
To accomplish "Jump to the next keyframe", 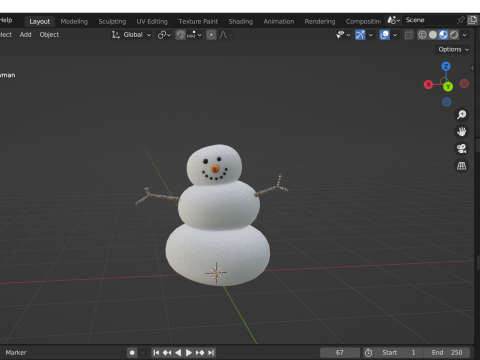I will (200, 353).
